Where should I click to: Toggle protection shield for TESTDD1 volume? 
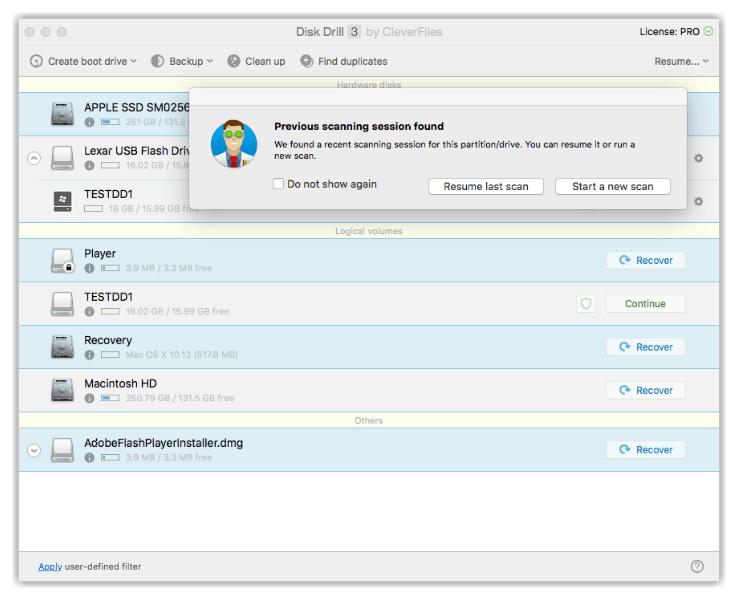[586, 303]
